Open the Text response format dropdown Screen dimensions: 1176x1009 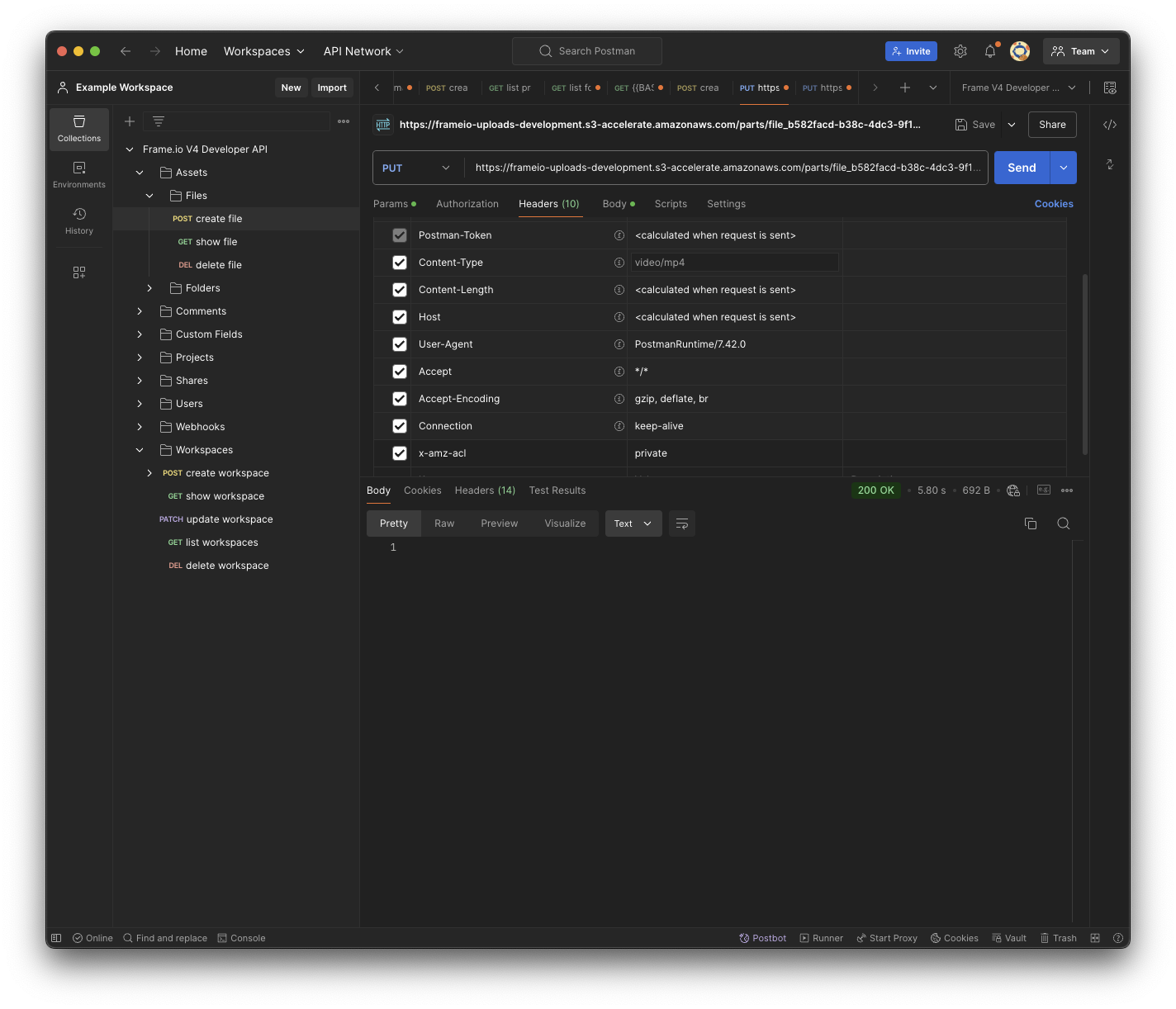633,523
